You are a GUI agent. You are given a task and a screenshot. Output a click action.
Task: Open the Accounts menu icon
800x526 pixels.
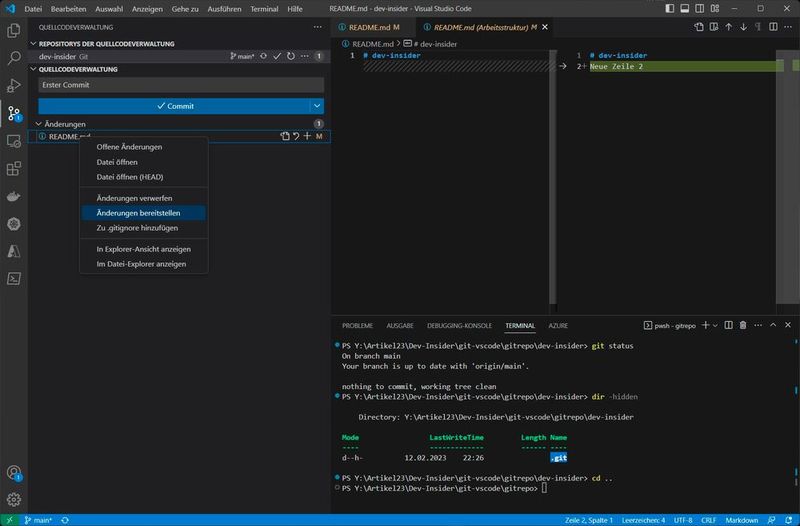pos(14,472)
